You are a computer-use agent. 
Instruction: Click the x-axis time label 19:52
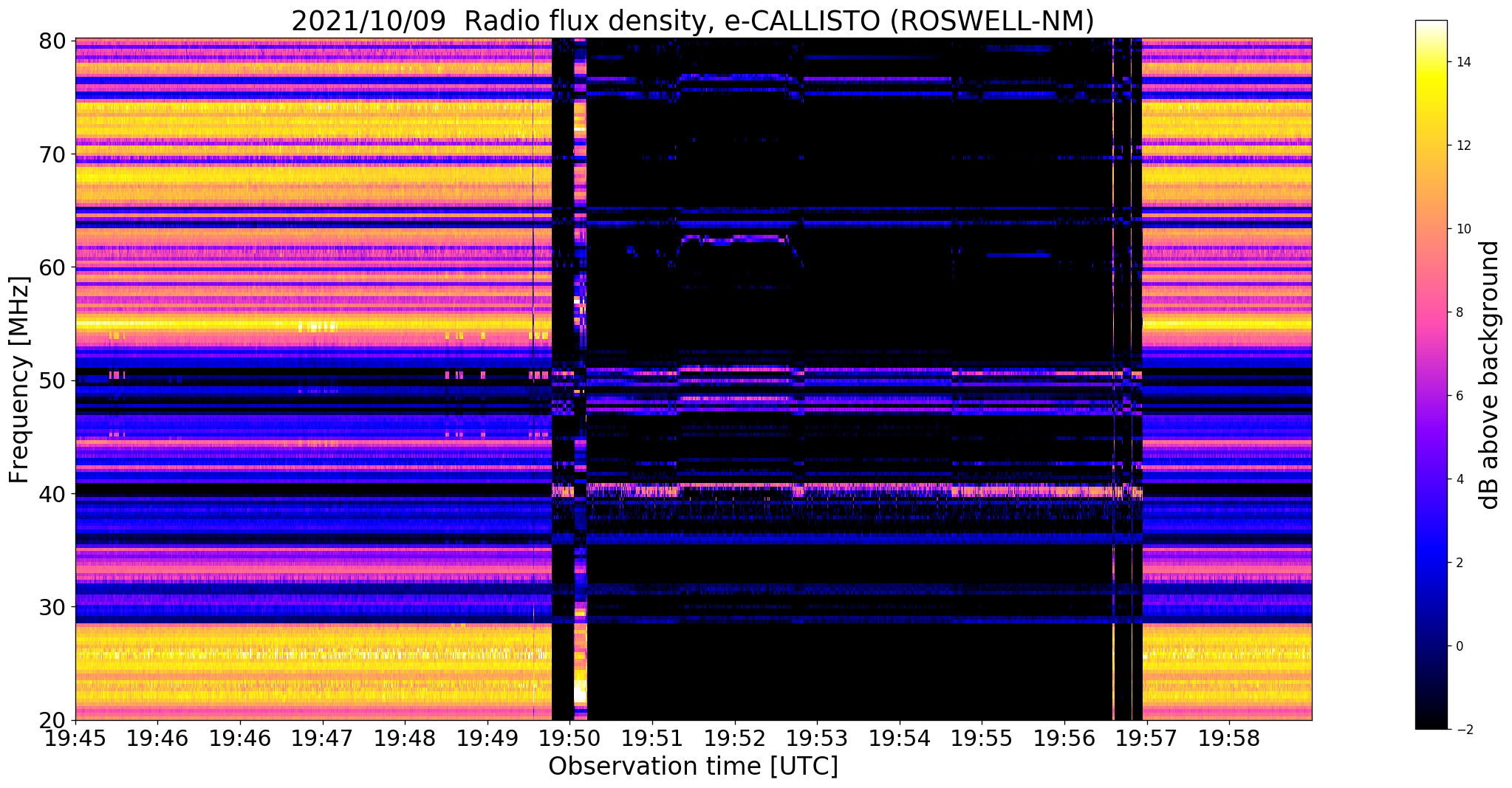click(734, 738)
